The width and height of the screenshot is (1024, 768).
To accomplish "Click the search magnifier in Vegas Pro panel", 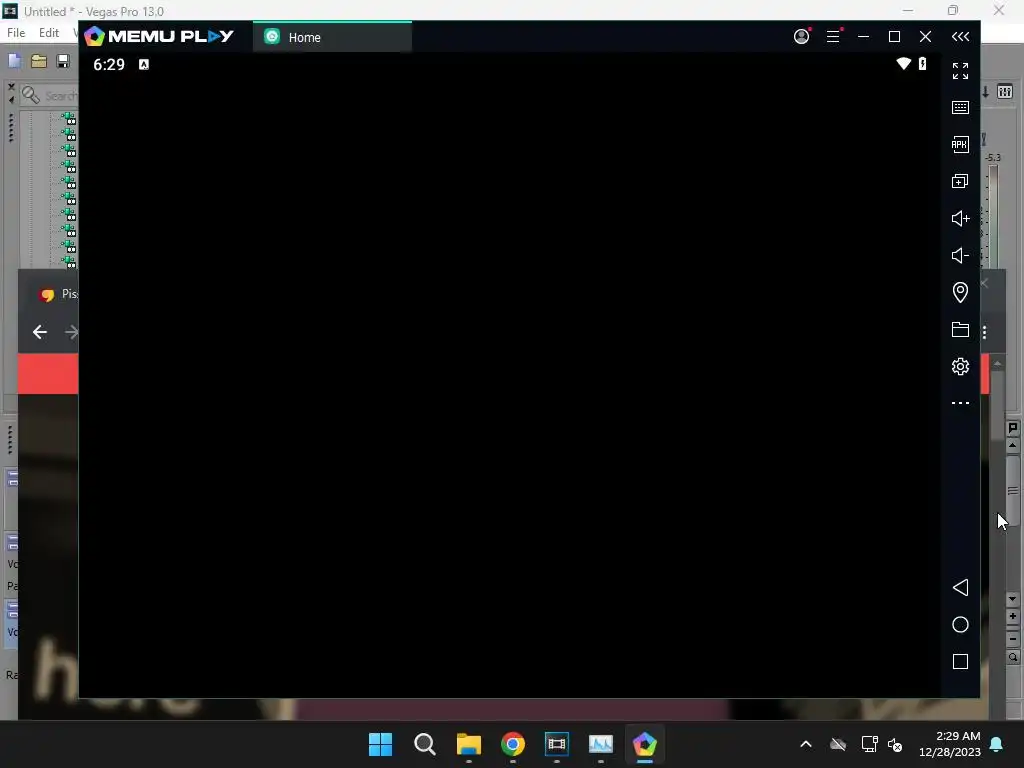I will click(x=31, y=95).
